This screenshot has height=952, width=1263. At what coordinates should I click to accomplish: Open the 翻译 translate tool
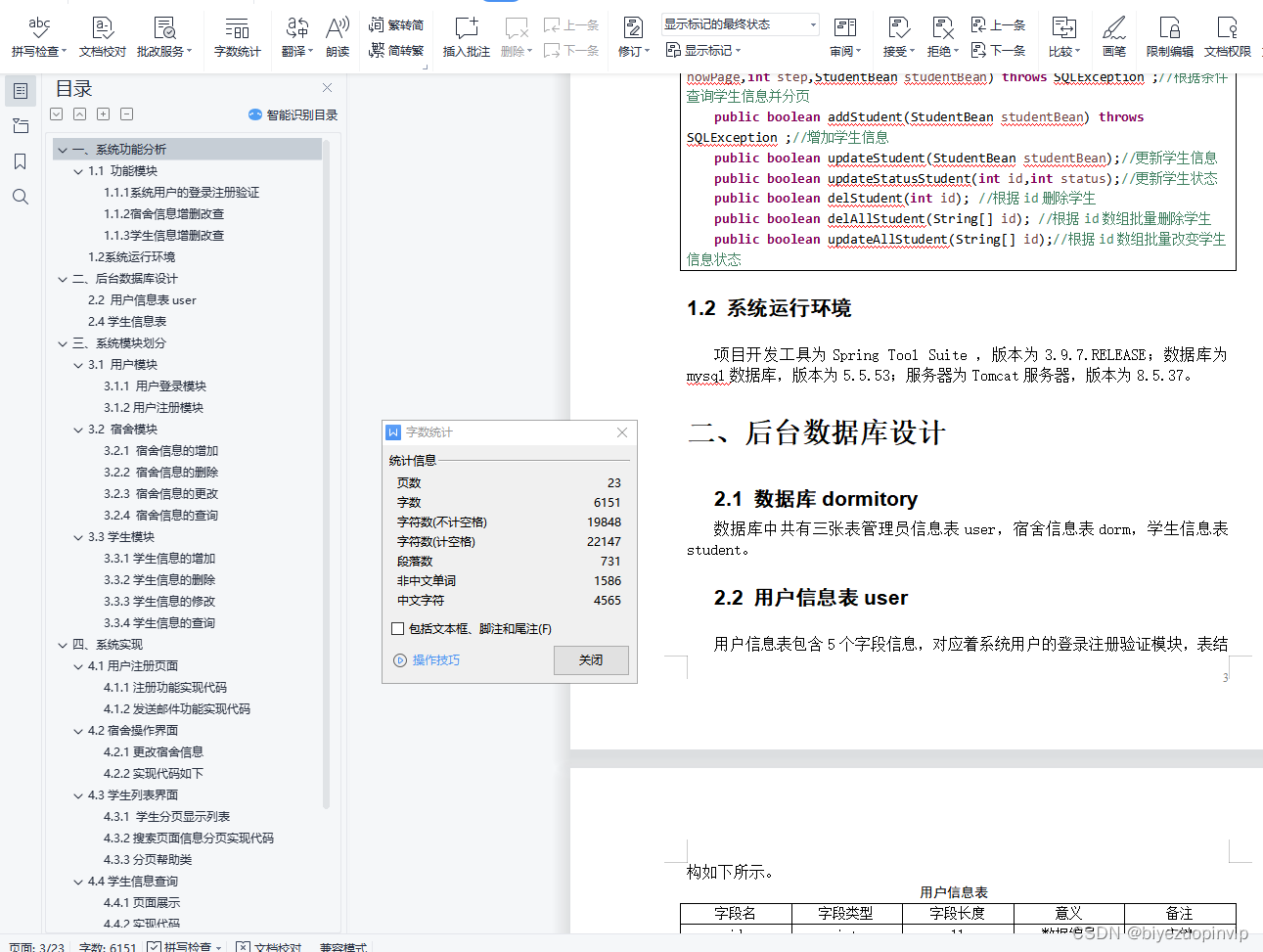297,37
